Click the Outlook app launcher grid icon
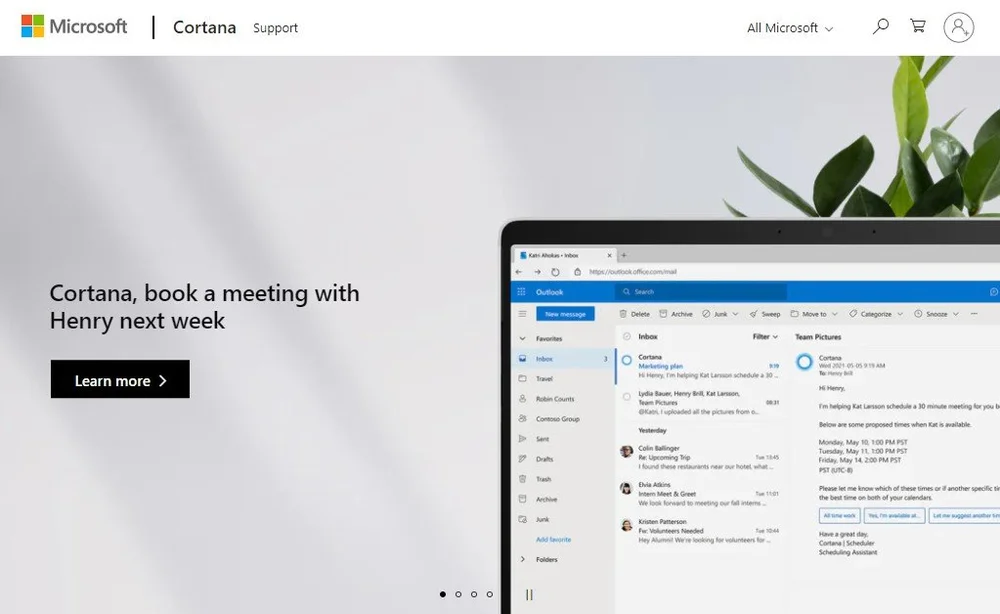 coord(521,292)
